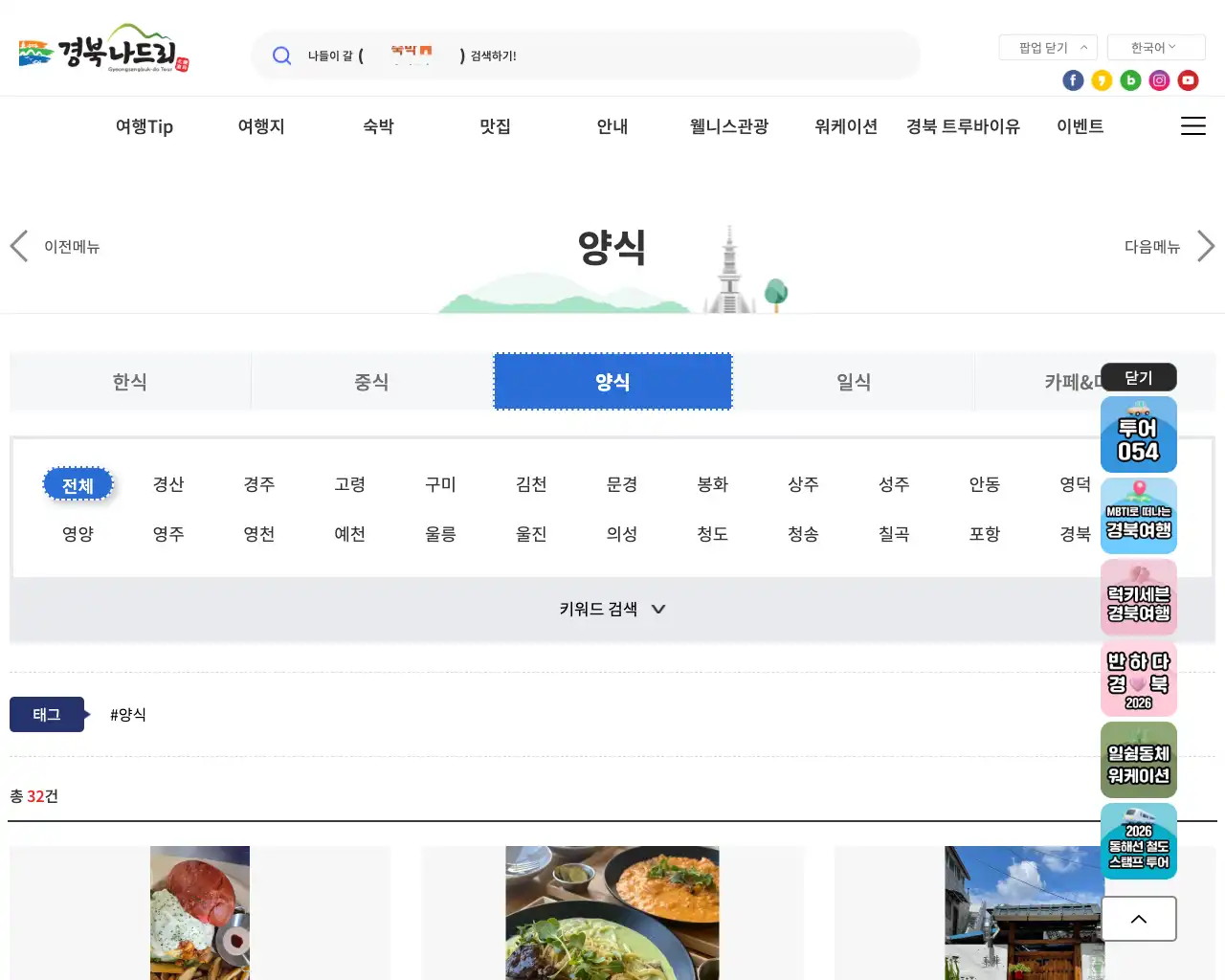Select the 경산 region filter
The width and height of the screenshot is (1225, 980).
tap(168, 484)
